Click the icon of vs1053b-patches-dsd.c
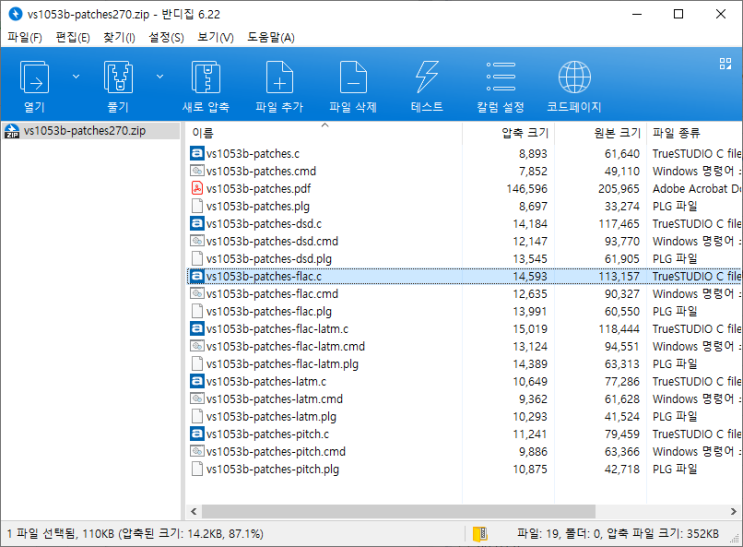This screenshot has width=743, height=547. 197,223
